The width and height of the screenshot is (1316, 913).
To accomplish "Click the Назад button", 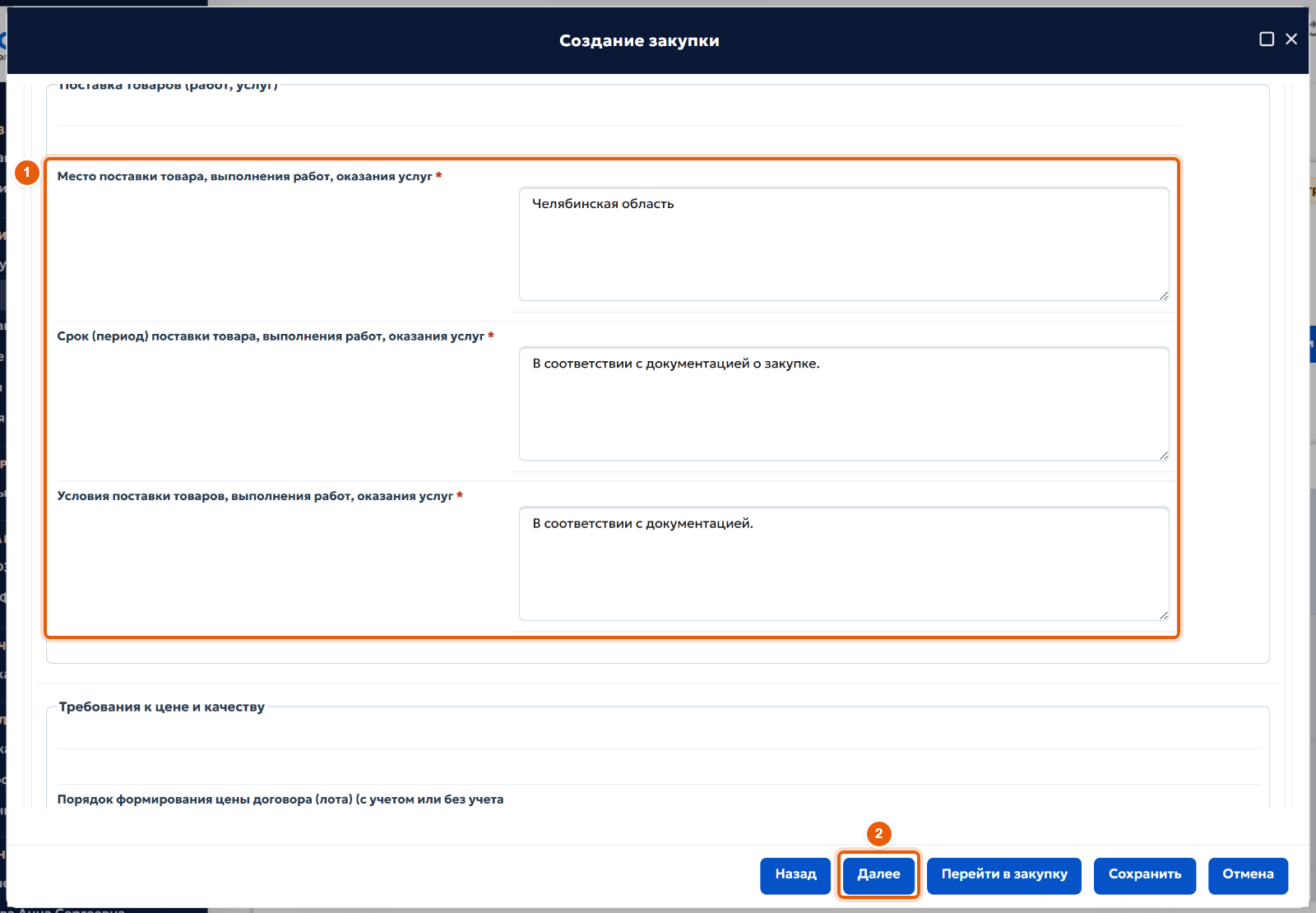I will (795, 874).
